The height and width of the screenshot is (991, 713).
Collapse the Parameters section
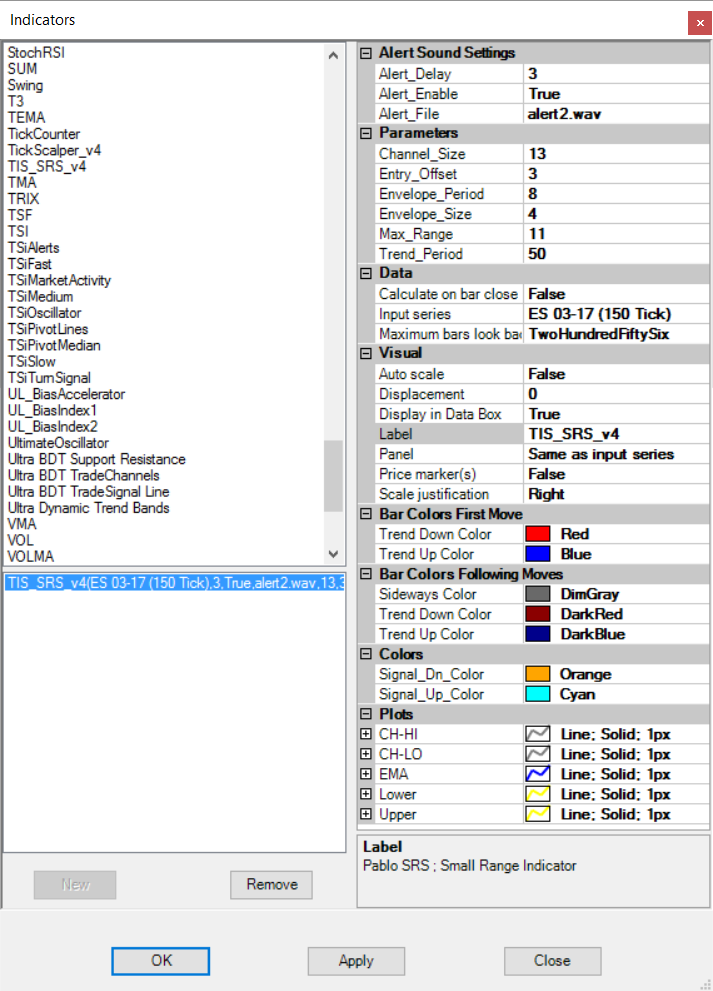[x=366, y=133]
